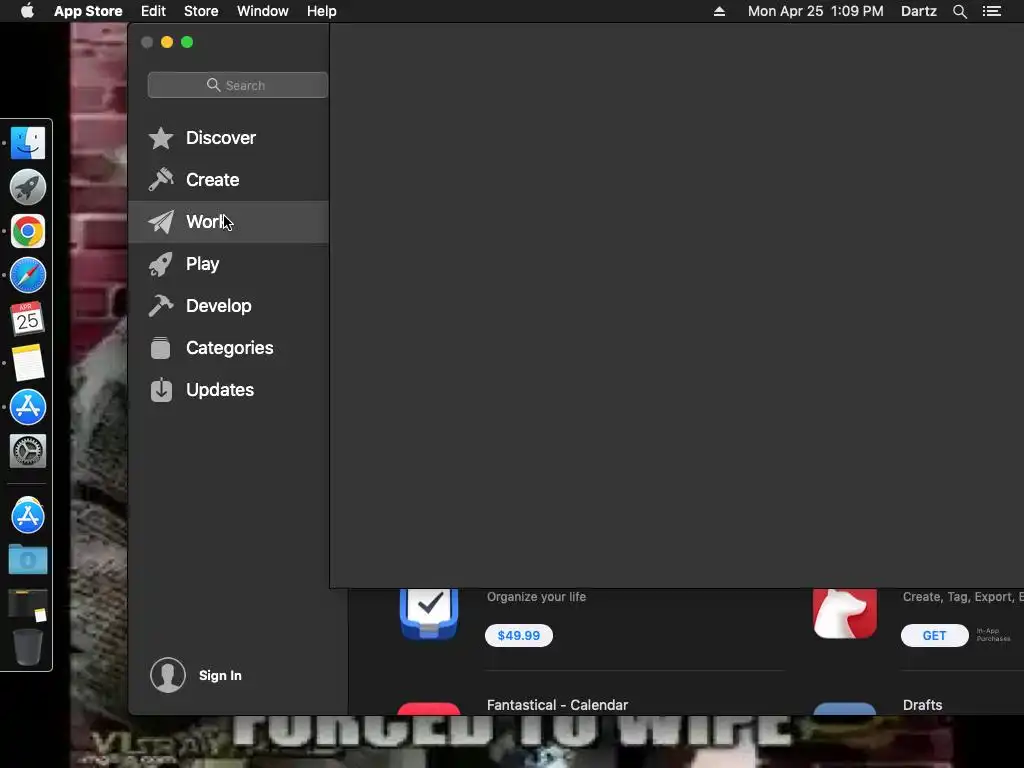The height and width of the screenshot is (768, 1024).
Task: Open the Drafts app listing
Action: pyautogui.click(x=922, y=705)
